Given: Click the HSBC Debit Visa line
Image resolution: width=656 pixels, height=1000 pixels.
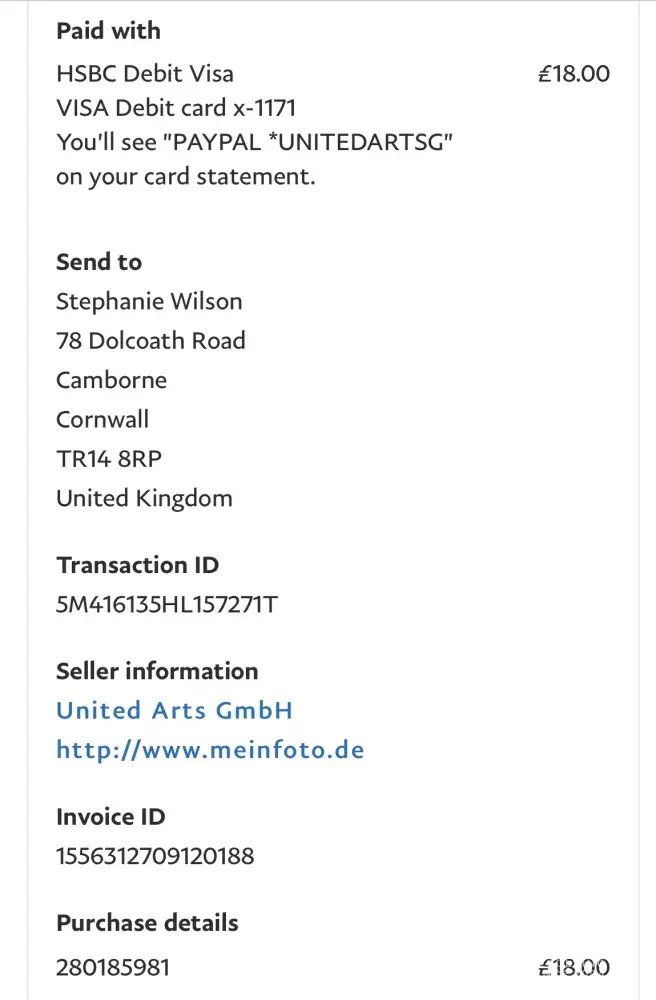Looking at the screenshot, I should pyautogui.click(x=145, y=73).
